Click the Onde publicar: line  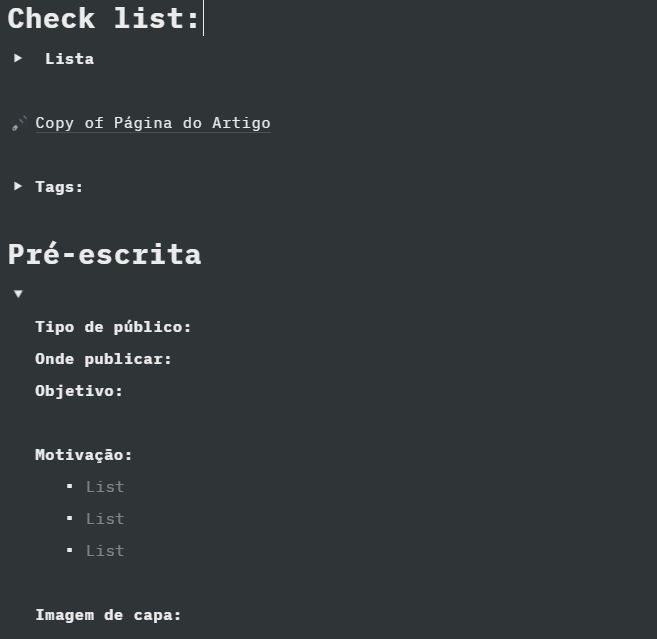[x=103, y=359]
